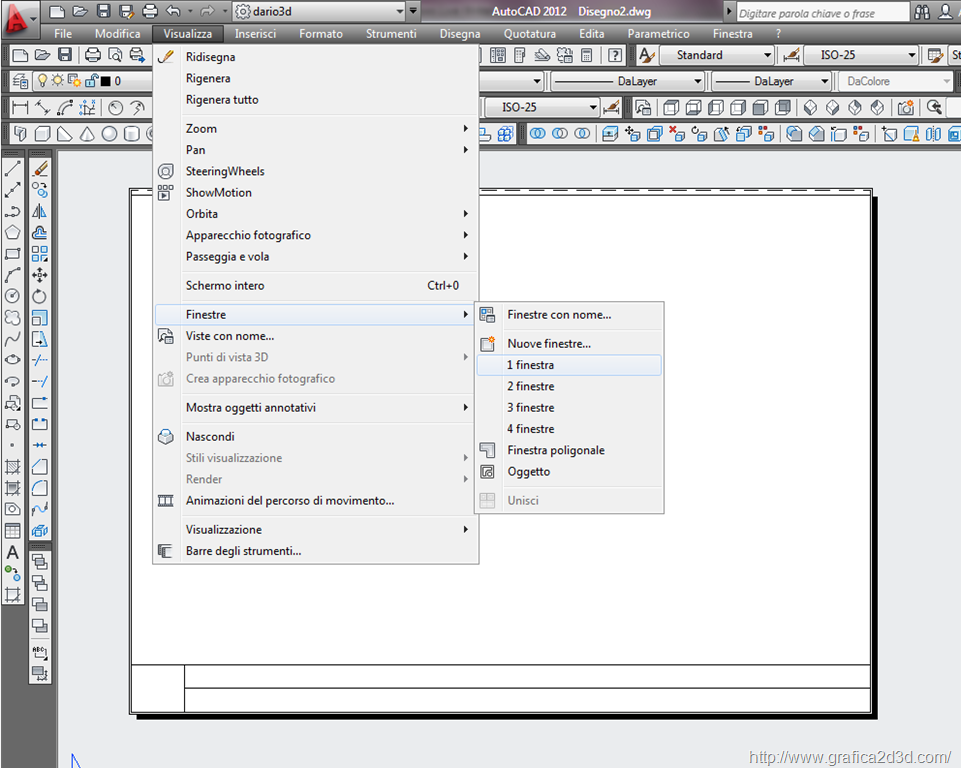Toggle the layer lock padlock icon
961x768 pixels.
(91, 81)
